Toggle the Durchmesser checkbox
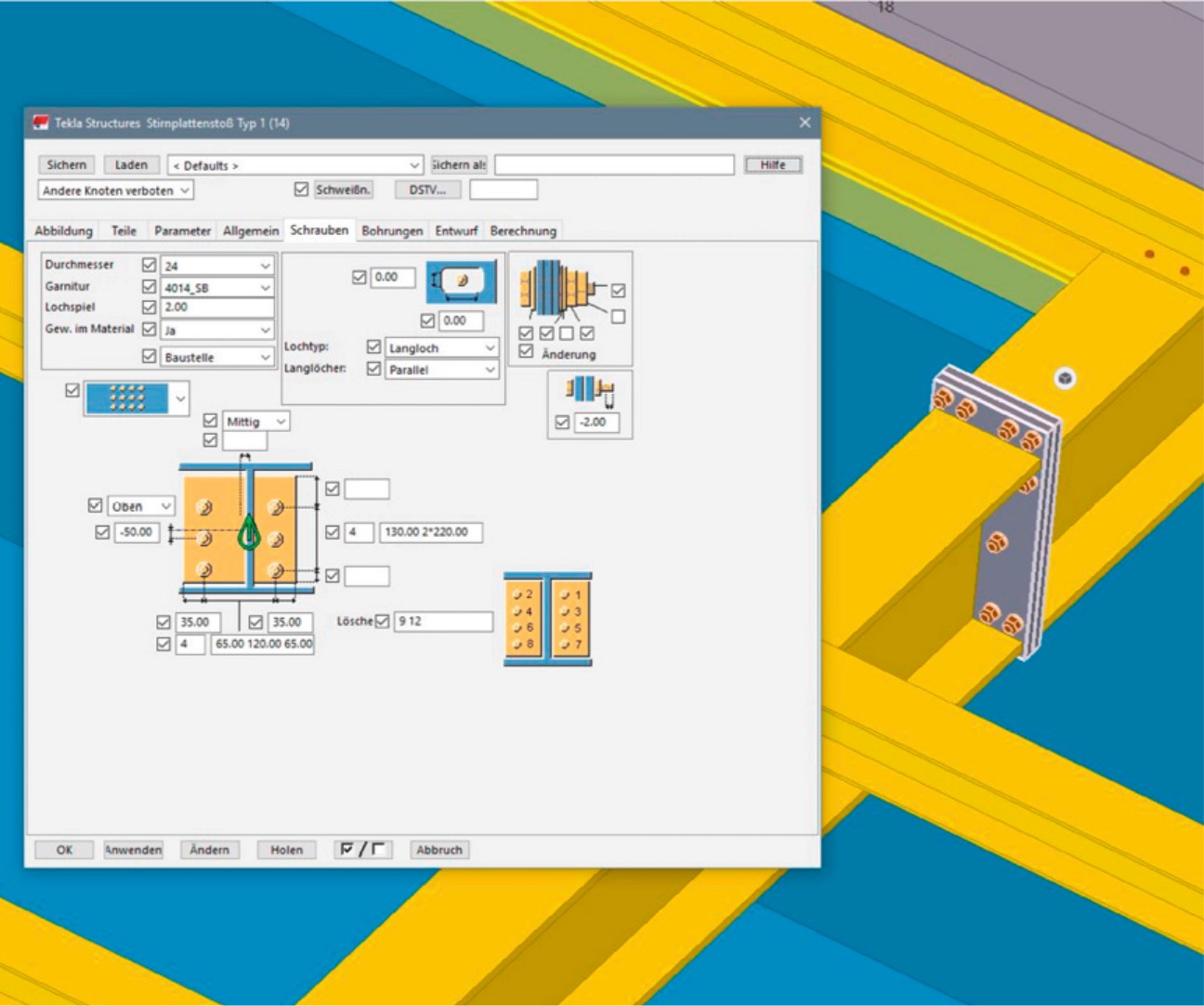 (149, 265)
